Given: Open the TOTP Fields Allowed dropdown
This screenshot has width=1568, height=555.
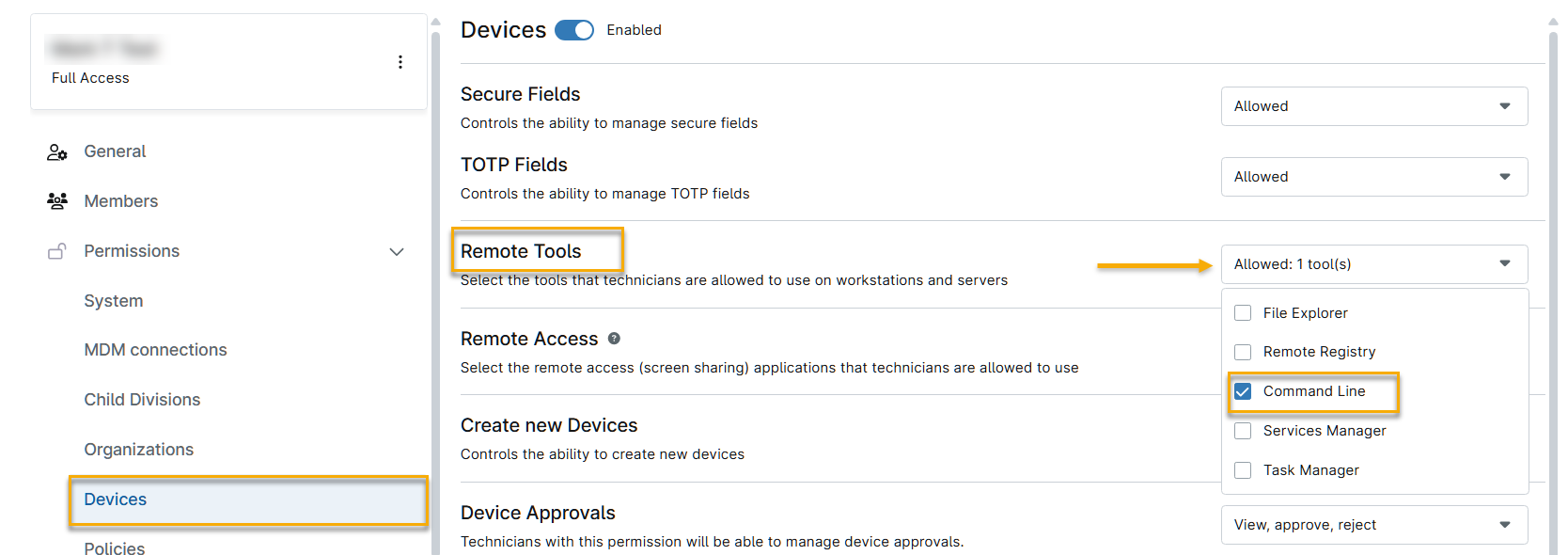Looking at the screenshot, I should click(1374, 177).
